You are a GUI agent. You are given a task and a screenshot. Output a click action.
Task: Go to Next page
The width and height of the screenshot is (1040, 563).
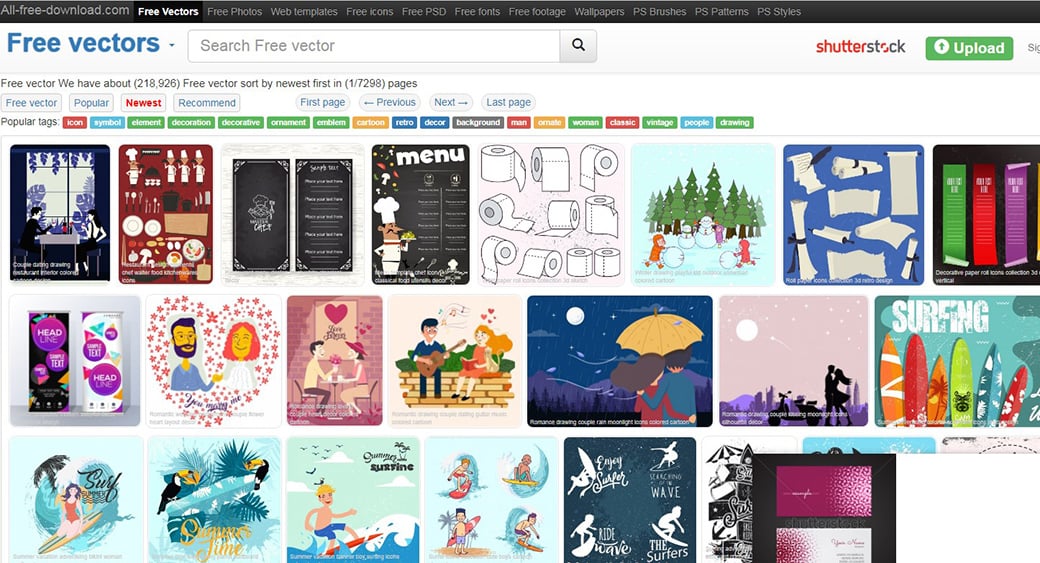tap(451, 102)
